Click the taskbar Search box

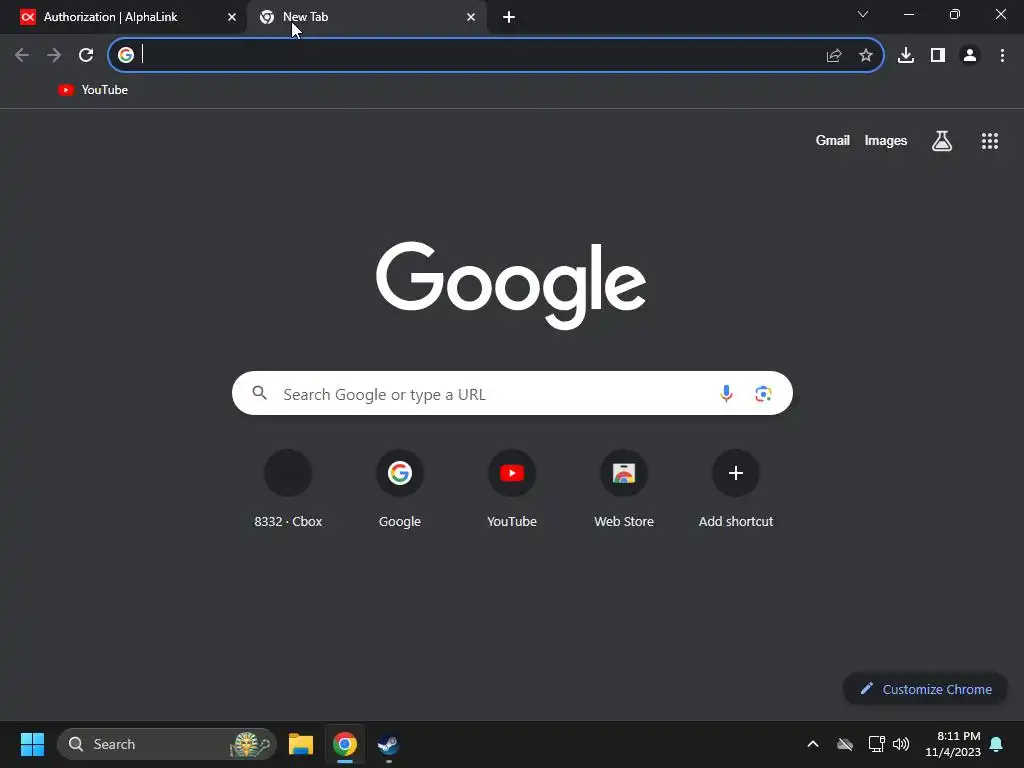pyautogui.click(x=167, y=744)
